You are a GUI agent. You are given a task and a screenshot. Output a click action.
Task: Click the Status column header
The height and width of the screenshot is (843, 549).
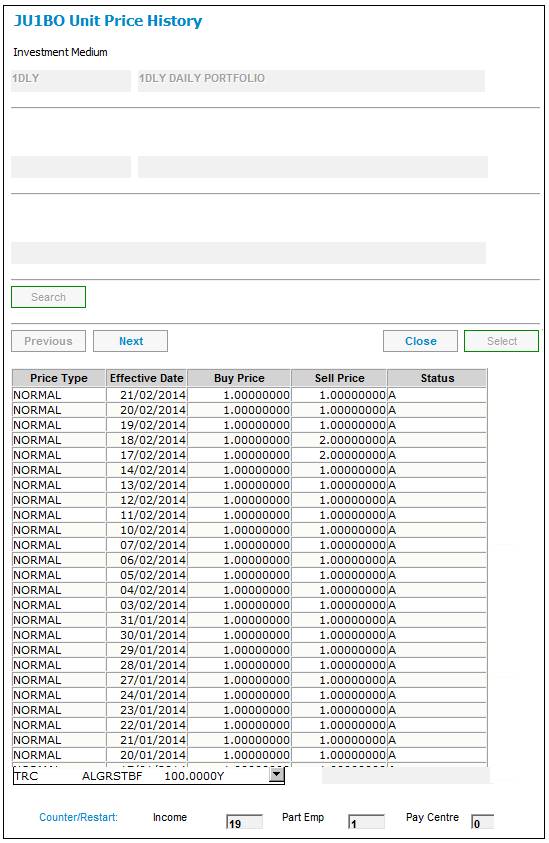coord(437,378)
